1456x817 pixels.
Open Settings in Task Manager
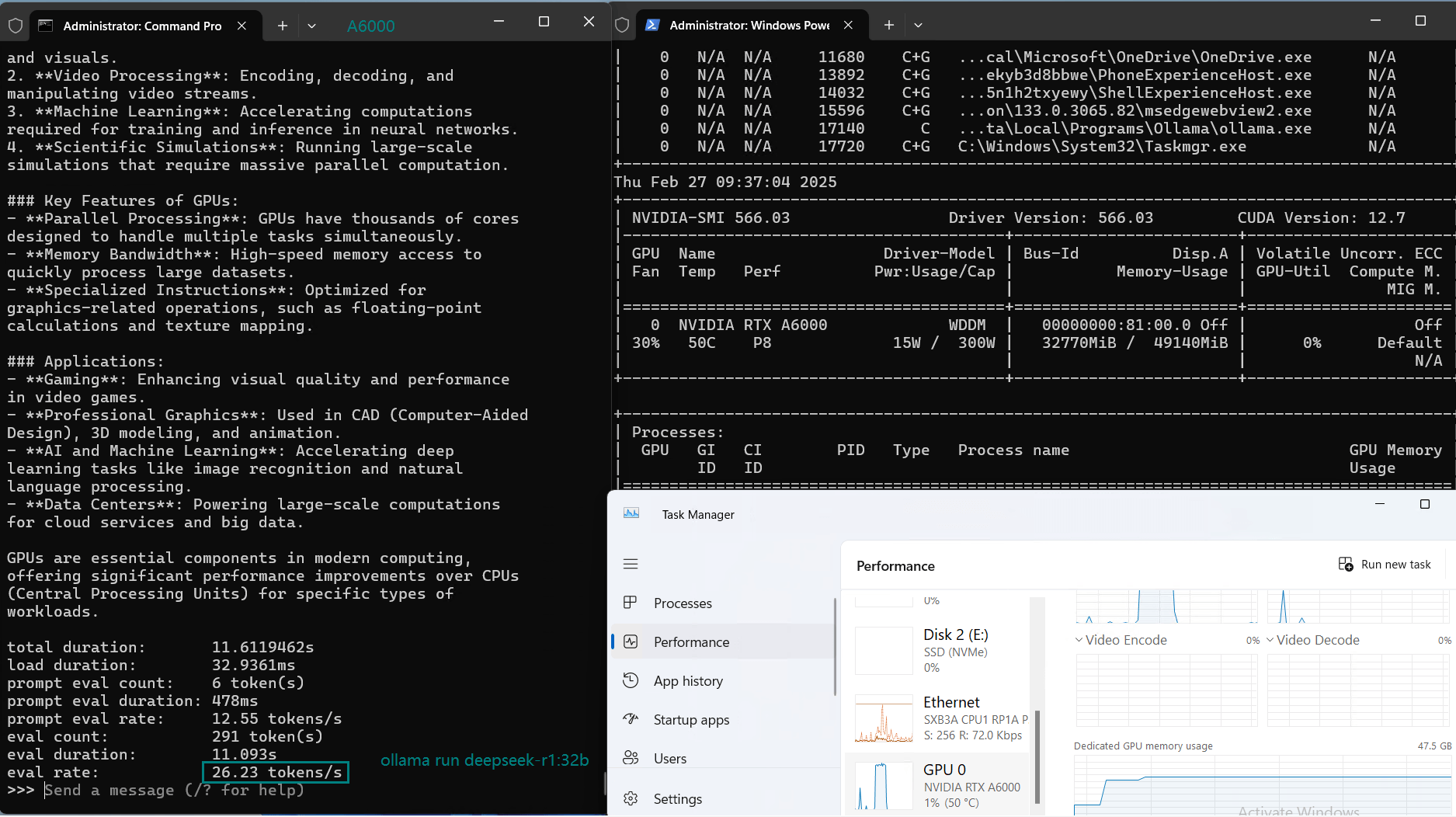[722, 798]
